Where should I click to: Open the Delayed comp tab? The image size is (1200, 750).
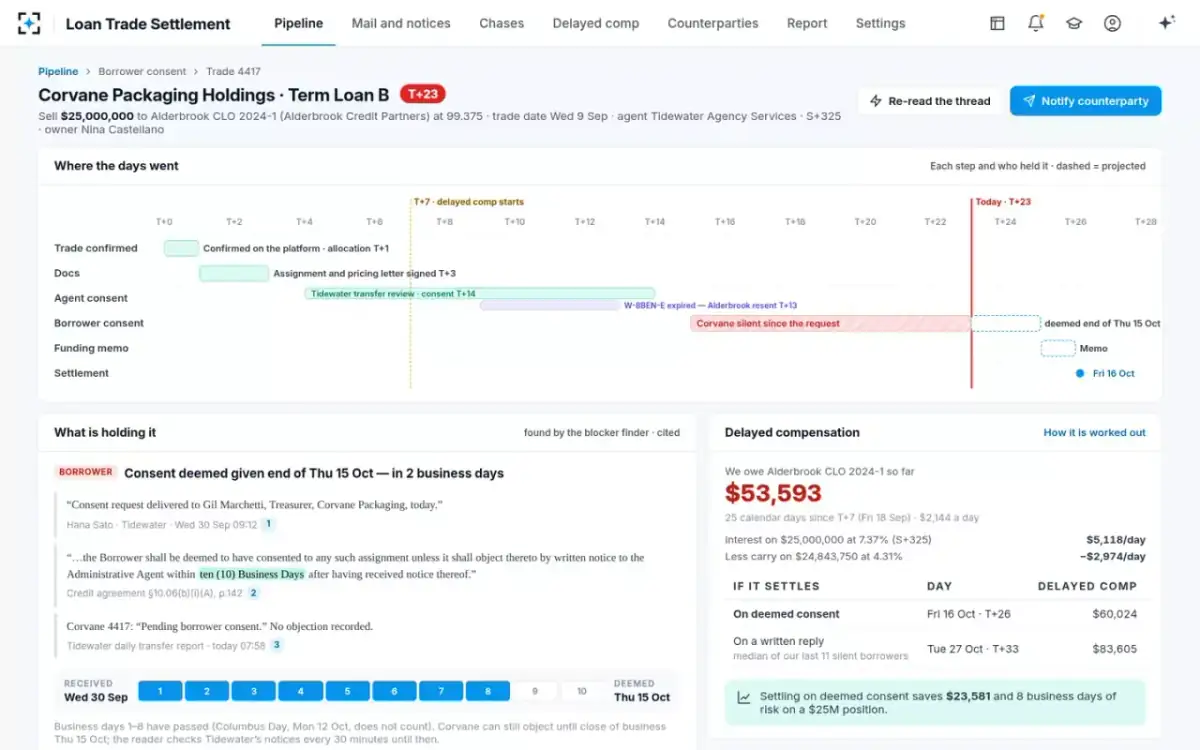tap(596, 23)
